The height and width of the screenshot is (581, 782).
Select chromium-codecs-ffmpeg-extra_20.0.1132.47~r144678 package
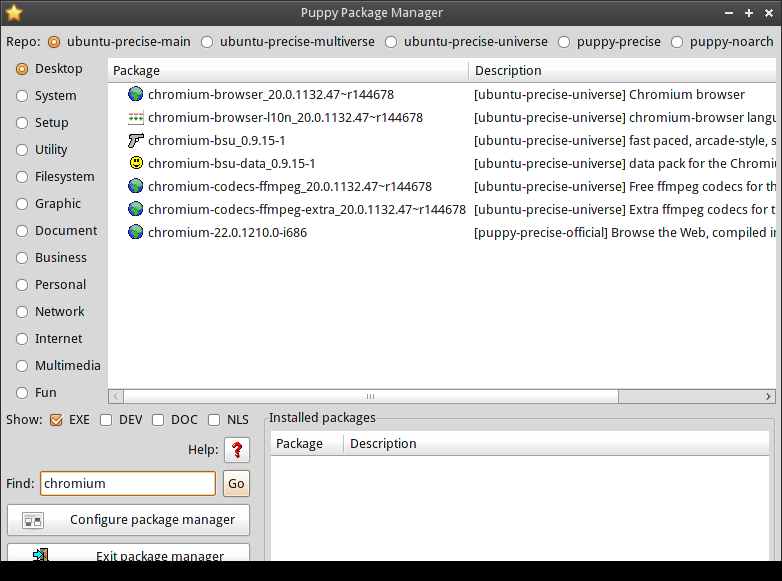click(307, 209)
